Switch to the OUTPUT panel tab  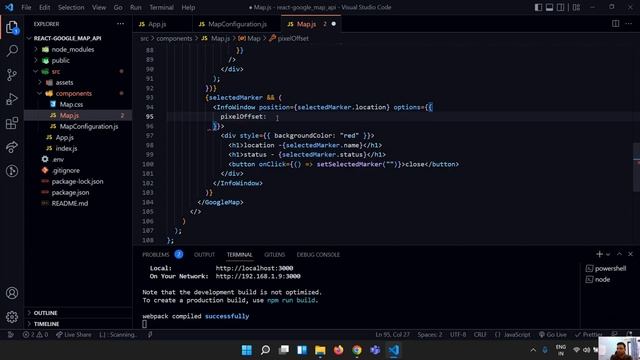point(204,255)
